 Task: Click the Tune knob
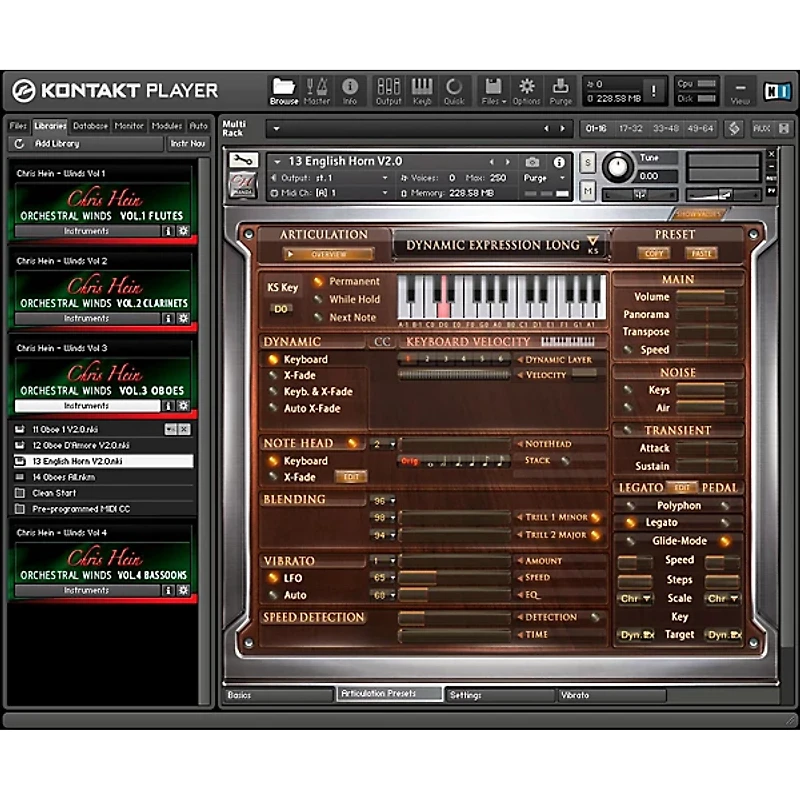tap(617, 167)
